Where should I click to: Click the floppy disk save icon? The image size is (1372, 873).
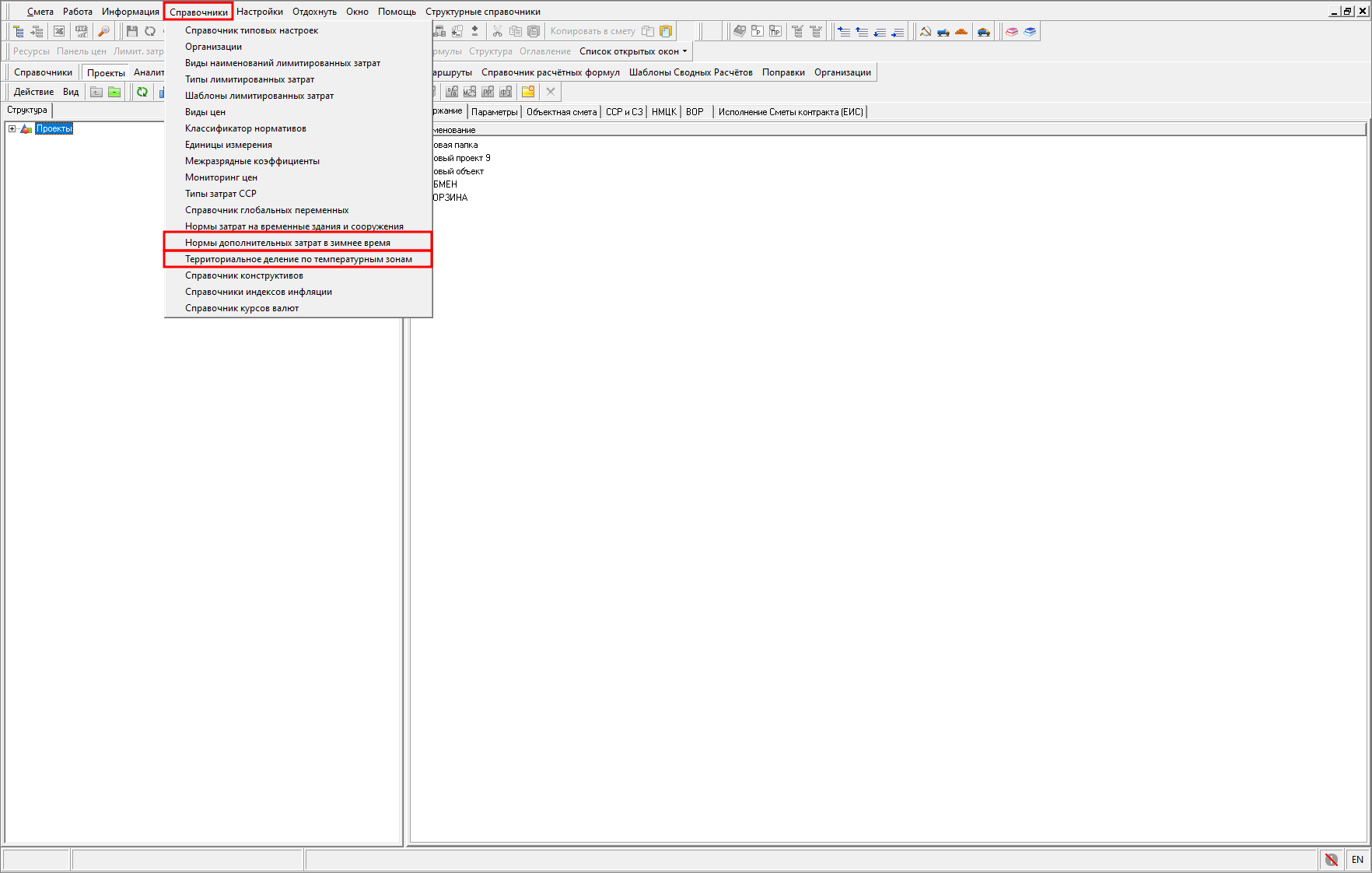(x=132, y=31)
